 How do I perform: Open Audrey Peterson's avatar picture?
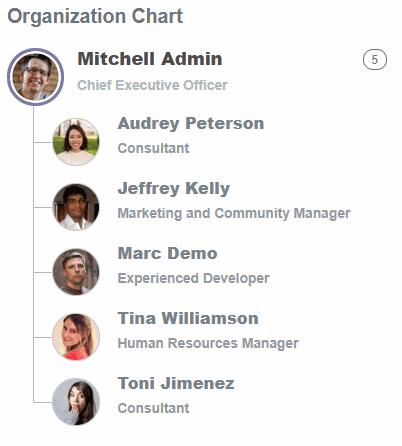(x=76, y=142)
